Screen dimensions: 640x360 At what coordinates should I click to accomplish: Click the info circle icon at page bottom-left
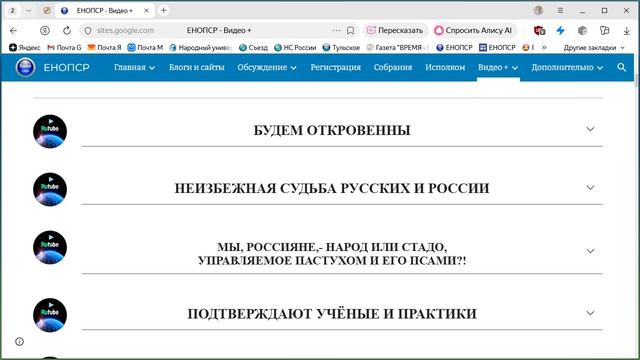click(19, 341)
